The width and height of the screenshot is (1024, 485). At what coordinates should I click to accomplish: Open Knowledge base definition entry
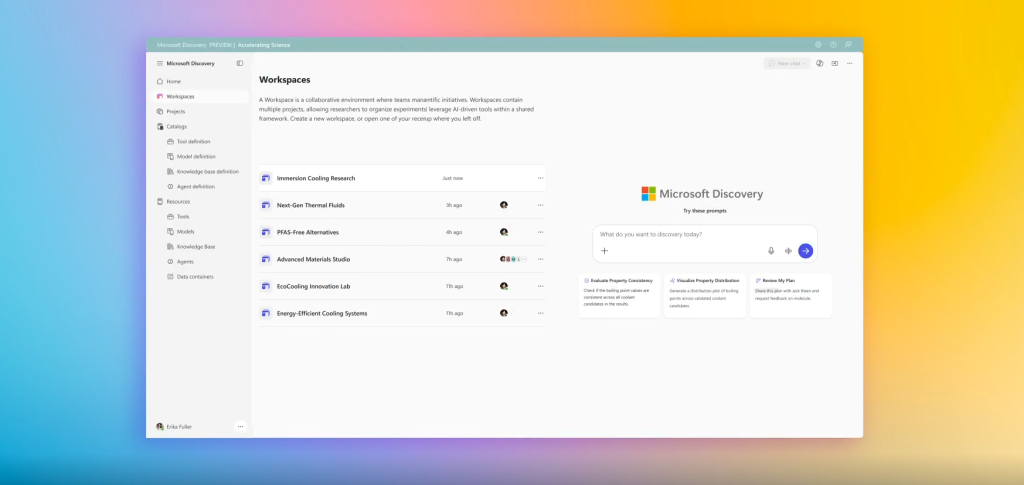(205, 172)
